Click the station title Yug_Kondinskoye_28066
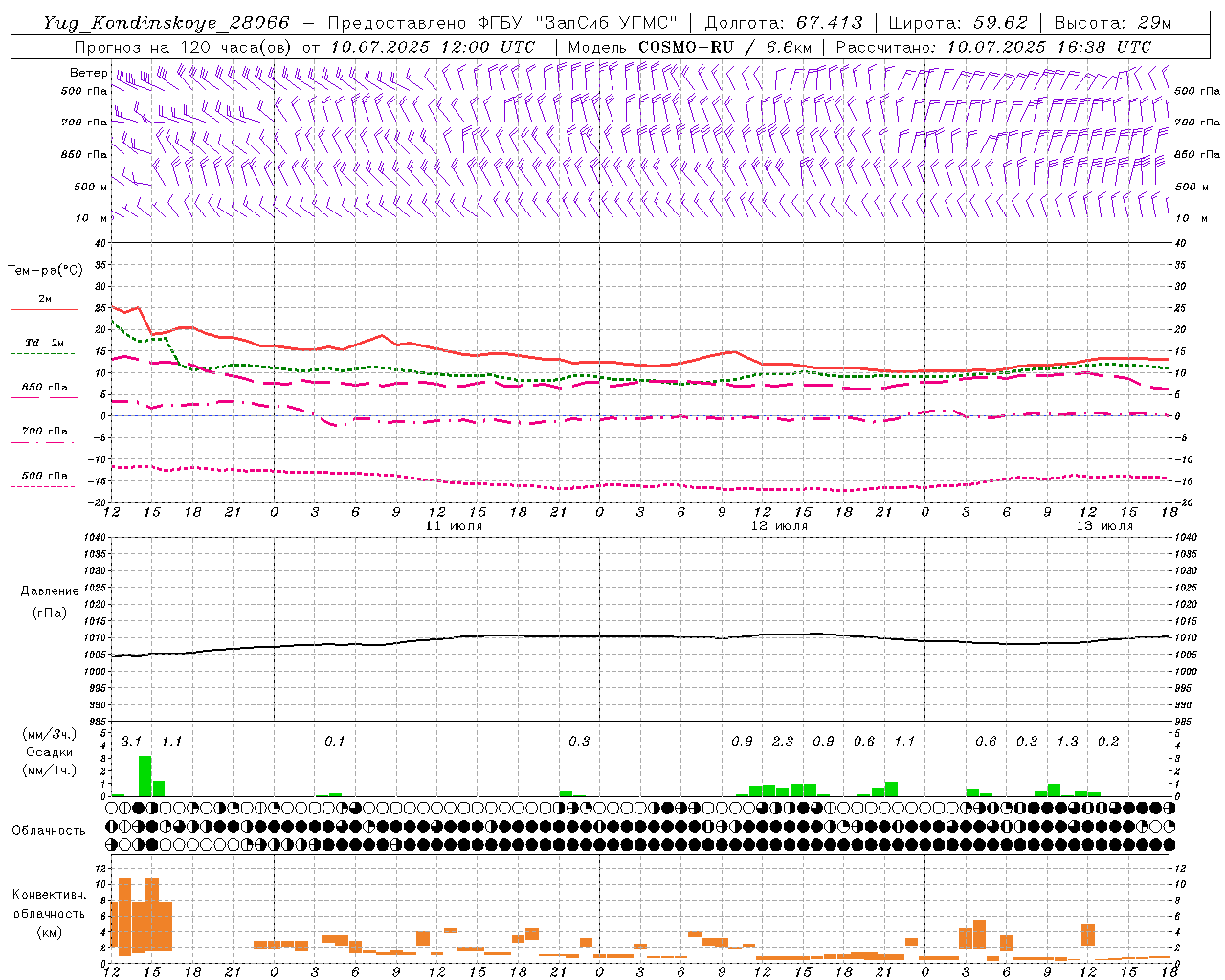Viewport: 1225px width, 980px height. 166,23
